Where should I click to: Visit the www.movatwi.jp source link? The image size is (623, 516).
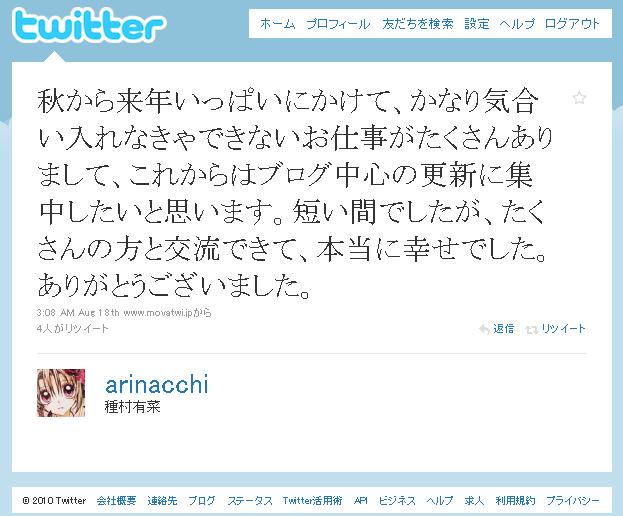[x=158, y=313]
